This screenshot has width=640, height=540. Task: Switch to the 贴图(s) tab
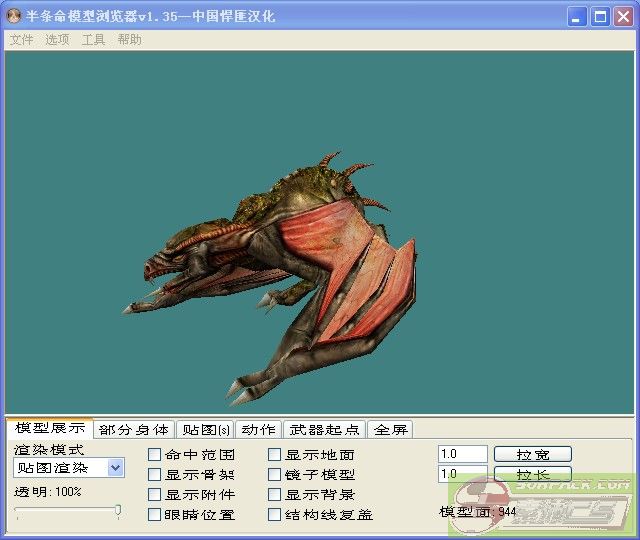pos(204,430)
